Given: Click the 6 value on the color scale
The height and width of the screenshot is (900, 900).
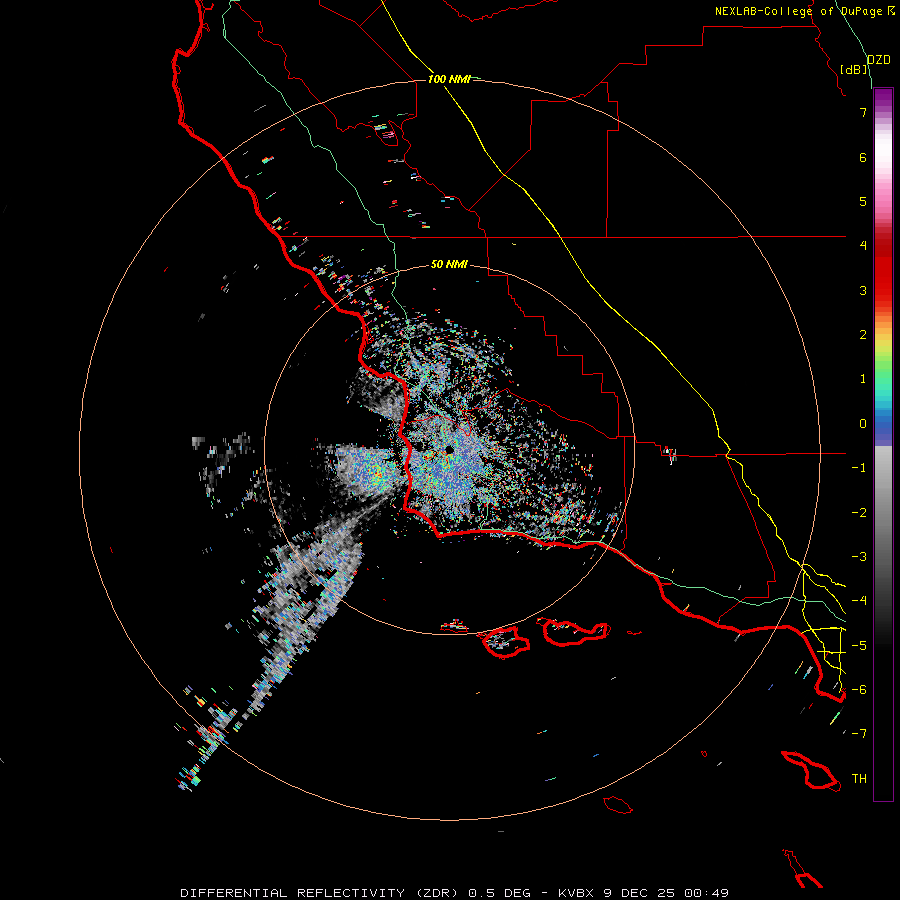Looking at the screenshot, I should (x=863, y=157).
